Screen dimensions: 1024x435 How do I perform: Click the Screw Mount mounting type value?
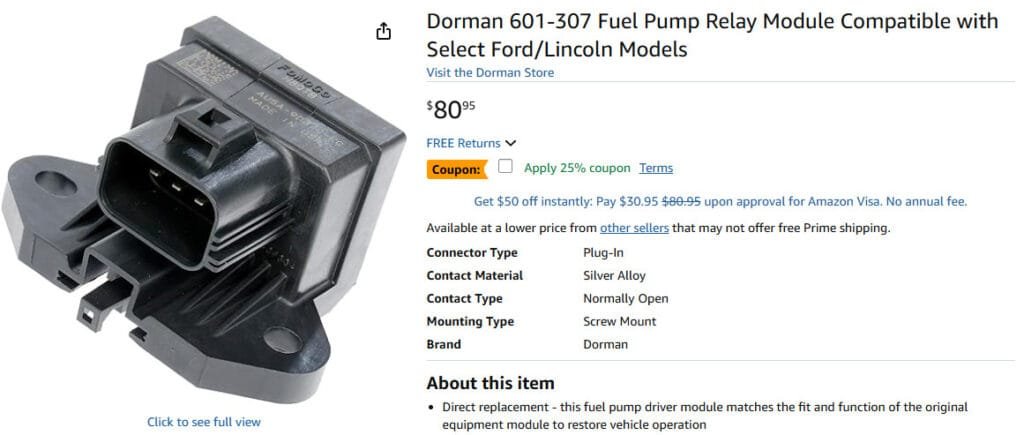coord(619,321)
